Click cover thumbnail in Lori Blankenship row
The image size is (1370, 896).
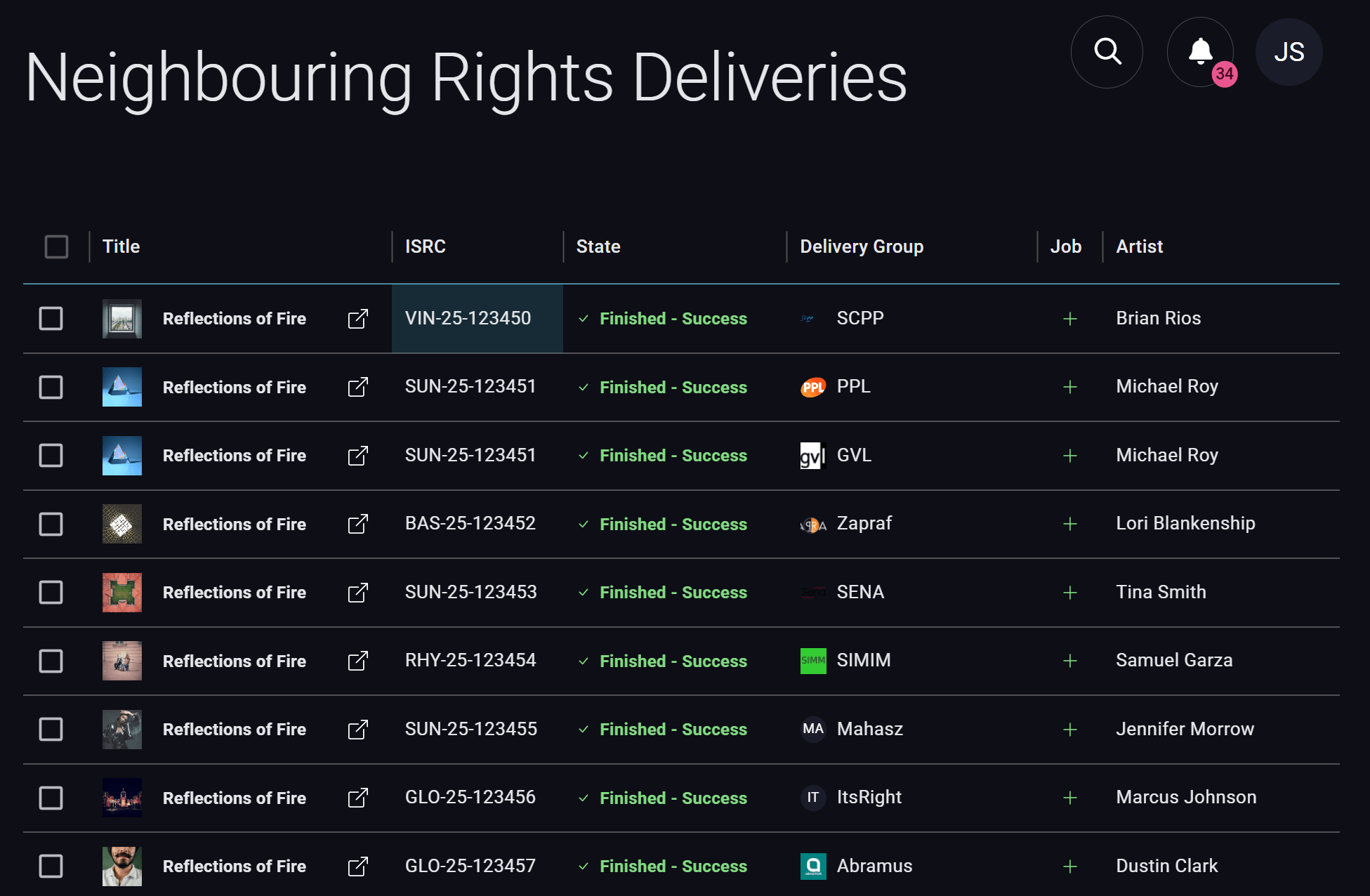coord(122,524)
